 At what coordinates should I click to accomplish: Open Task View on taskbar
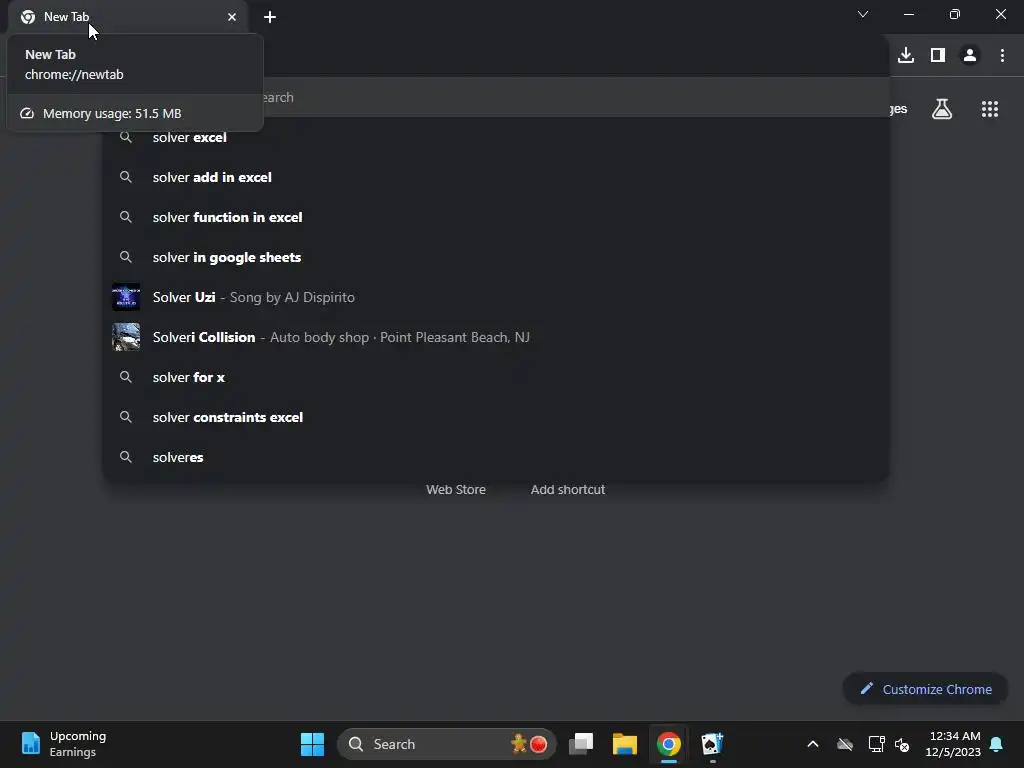coord(581,744)
